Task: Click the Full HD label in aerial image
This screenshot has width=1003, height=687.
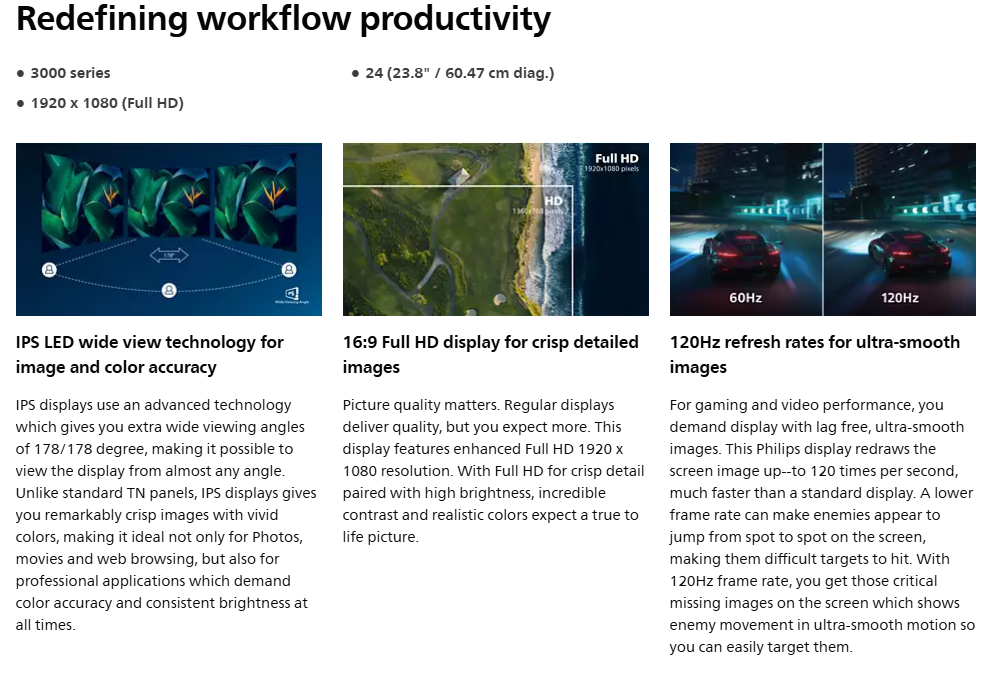Action: (x=616, y=159)
